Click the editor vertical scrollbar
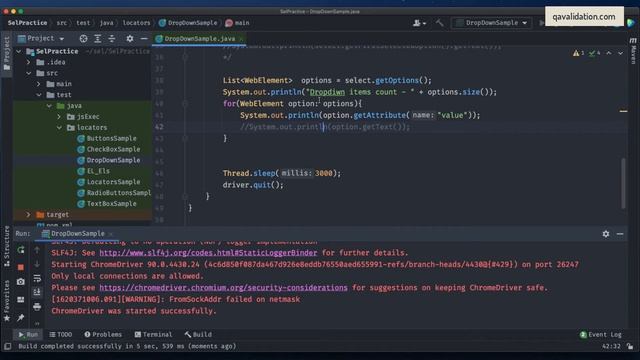This screenshot has width=640, height=360. click(x=623, y=183)
